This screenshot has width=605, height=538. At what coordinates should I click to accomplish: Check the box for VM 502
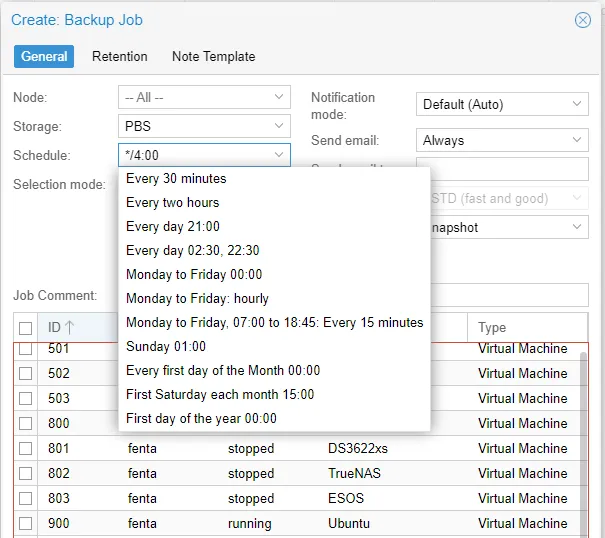click(x=25, y=373)
